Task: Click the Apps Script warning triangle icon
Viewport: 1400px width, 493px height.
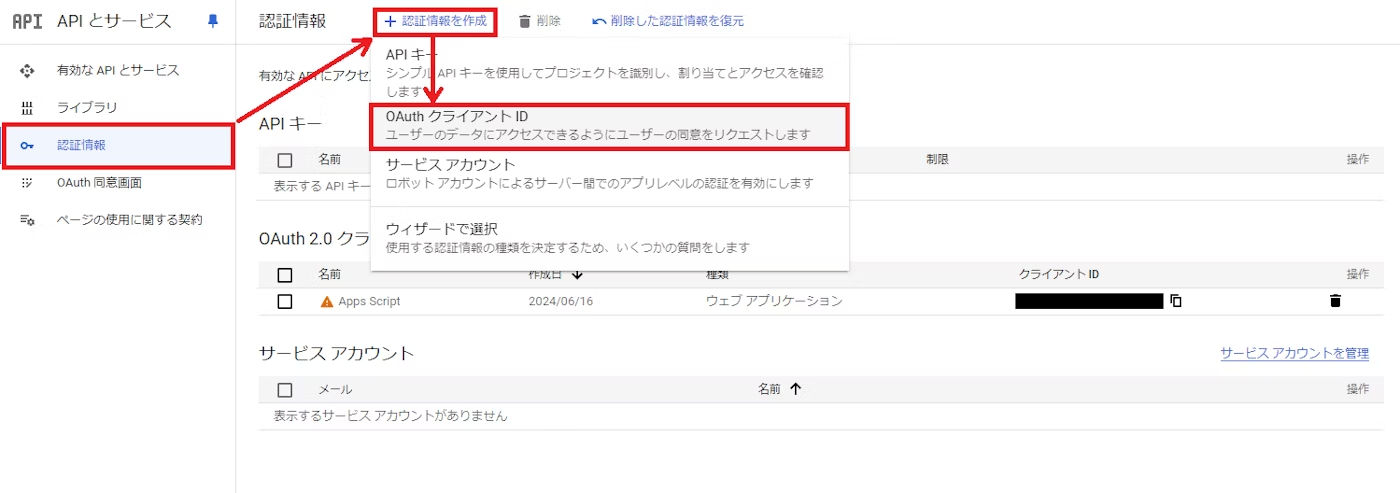Action: [x=326, y=301]
